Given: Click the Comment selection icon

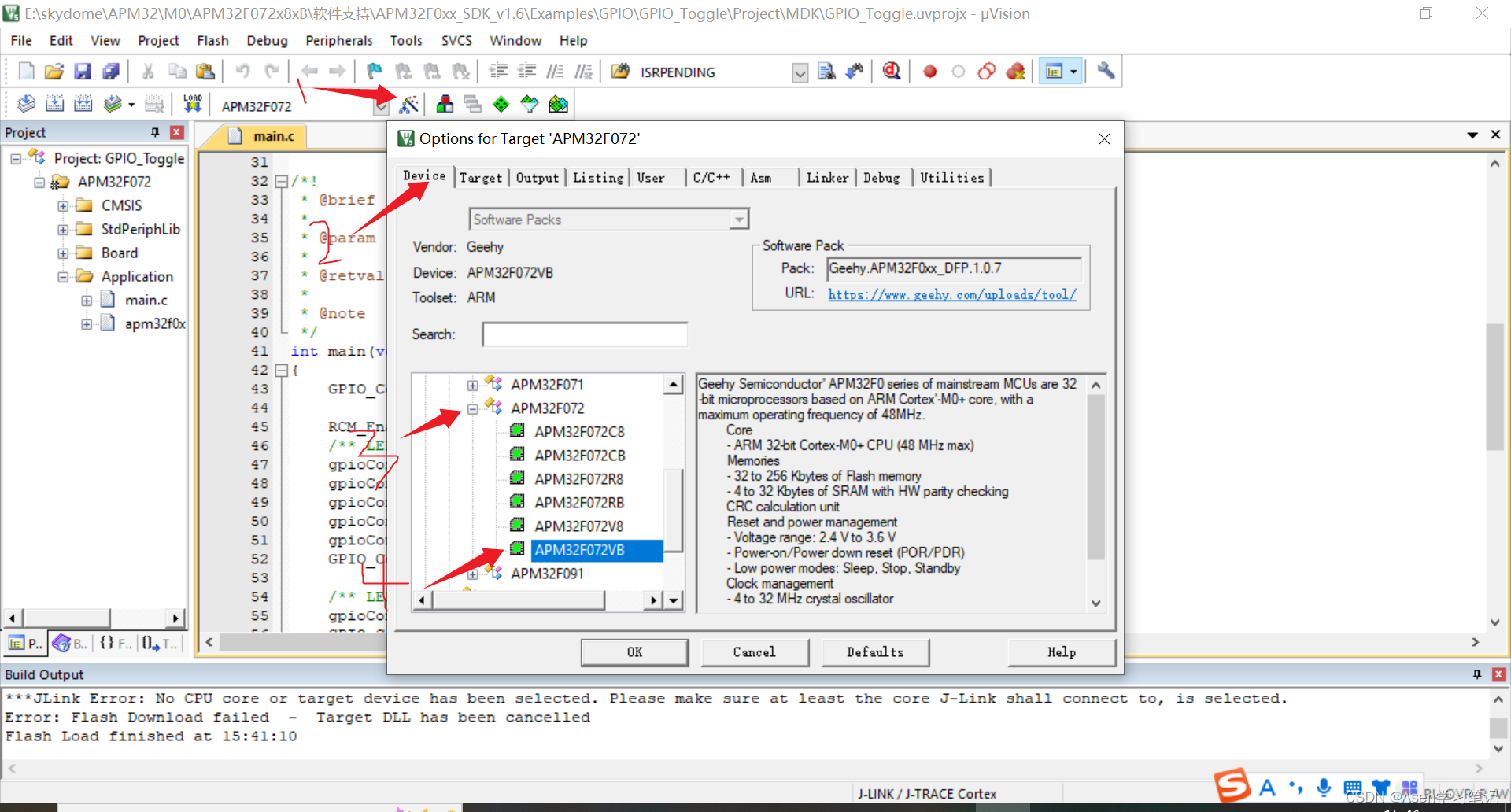Looking at the screenshot, I should [555, 72].
